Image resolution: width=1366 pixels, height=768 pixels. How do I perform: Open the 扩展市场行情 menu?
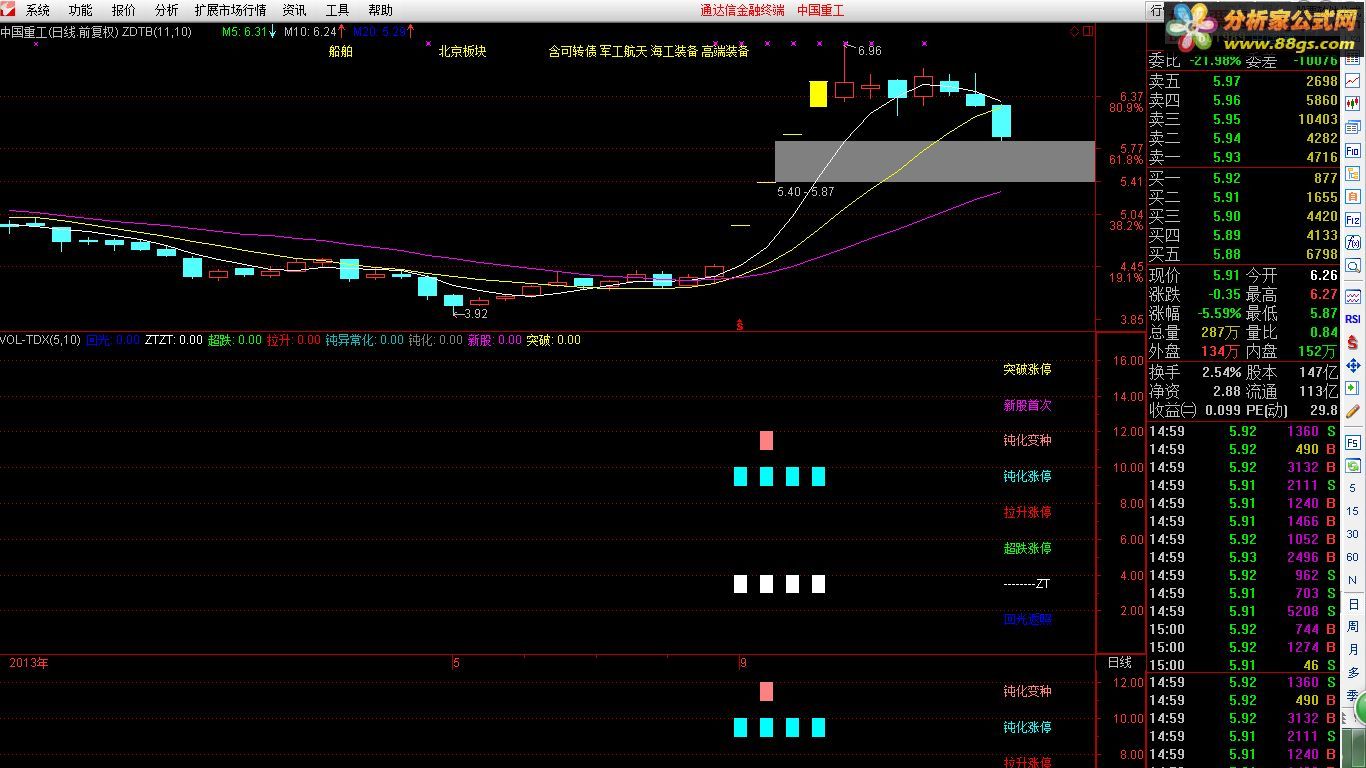pos(230,10)
